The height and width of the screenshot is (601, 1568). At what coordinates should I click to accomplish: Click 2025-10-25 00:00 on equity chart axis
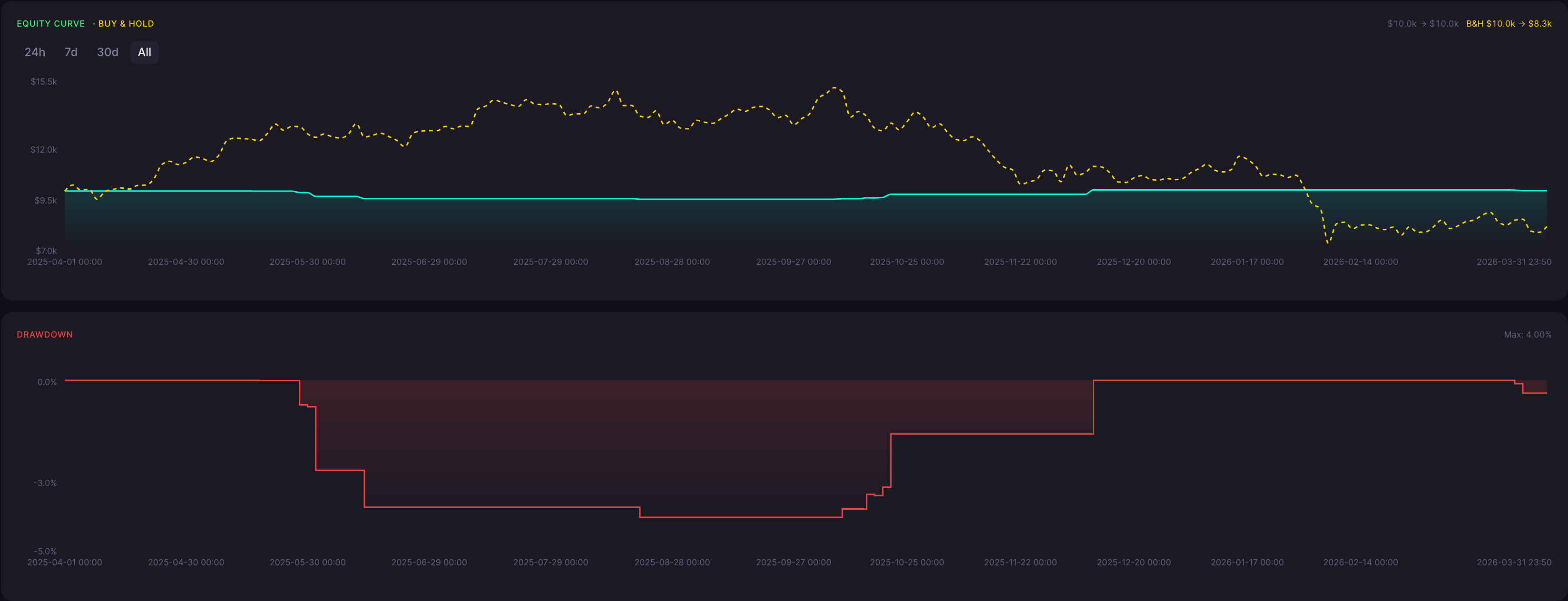click(x=907, y=262)
